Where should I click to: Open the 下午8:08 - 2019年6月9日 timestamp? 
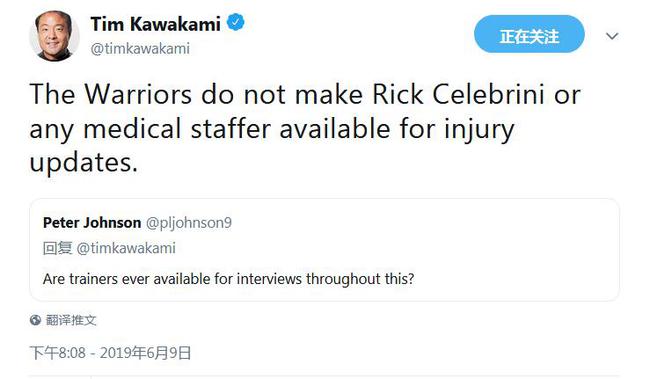[x=110, y=353]
